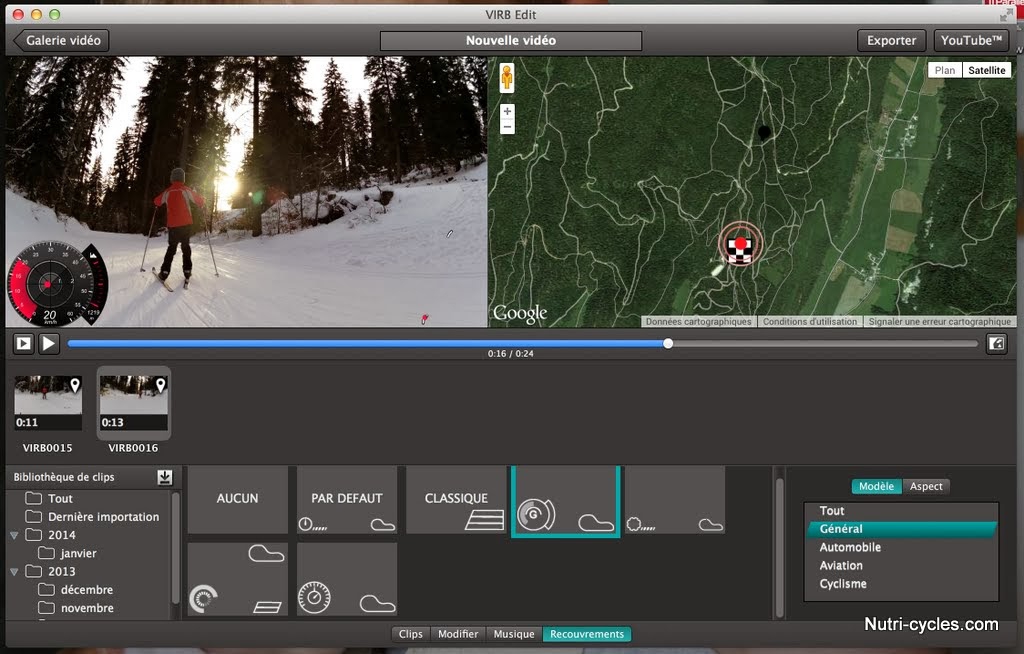Click the Exporter button
Screen dimensions: 1024x654
(x=891, y=41)
